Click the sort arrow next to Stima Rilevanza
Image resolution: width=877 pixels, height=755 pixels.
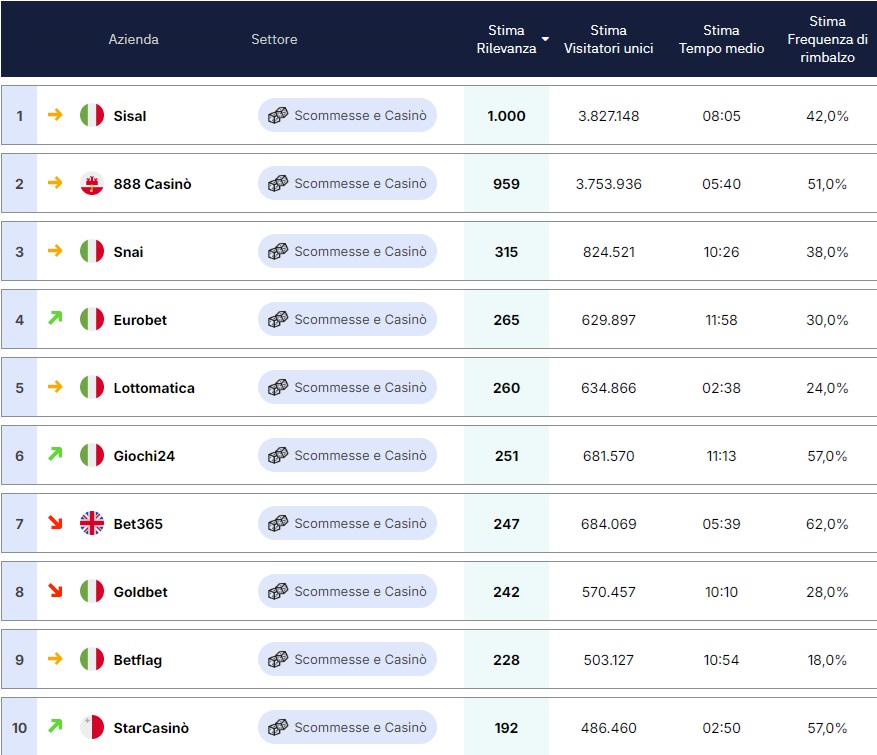545,39
